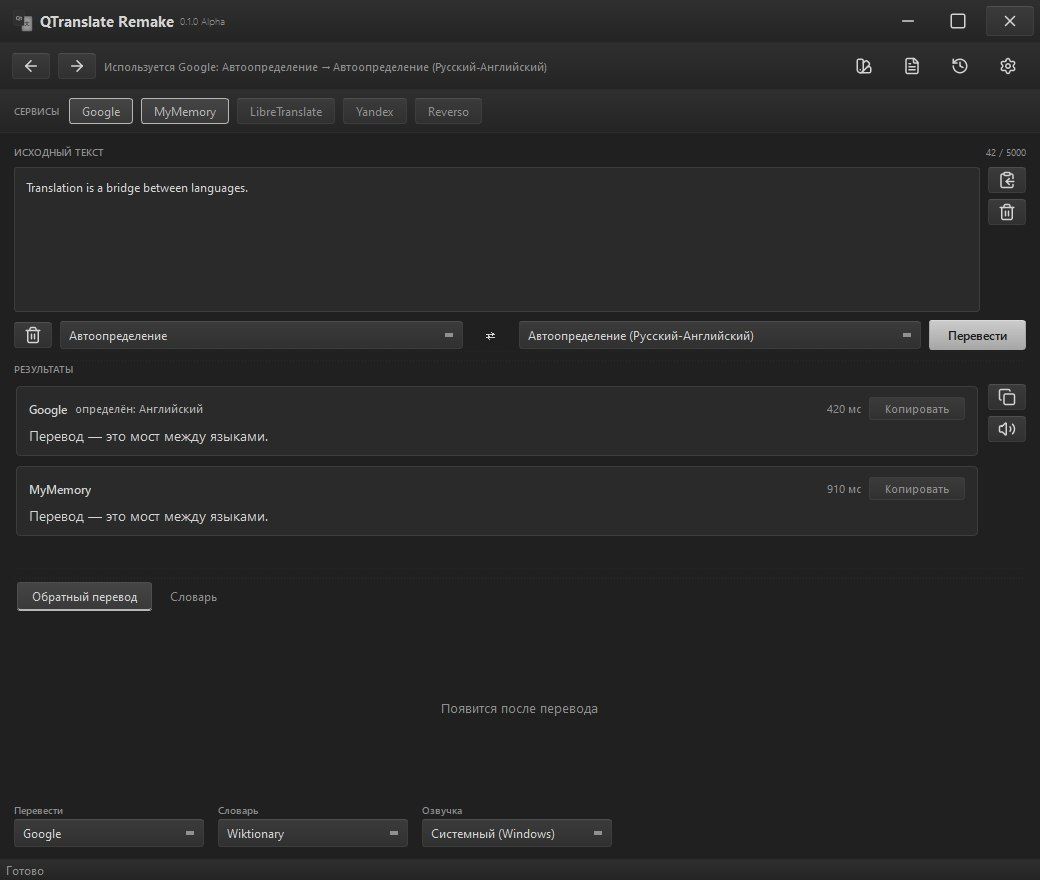Click the "910 мс" response time
The height and width of the screenshot is (880, 1040).
[x=844, y=489]
